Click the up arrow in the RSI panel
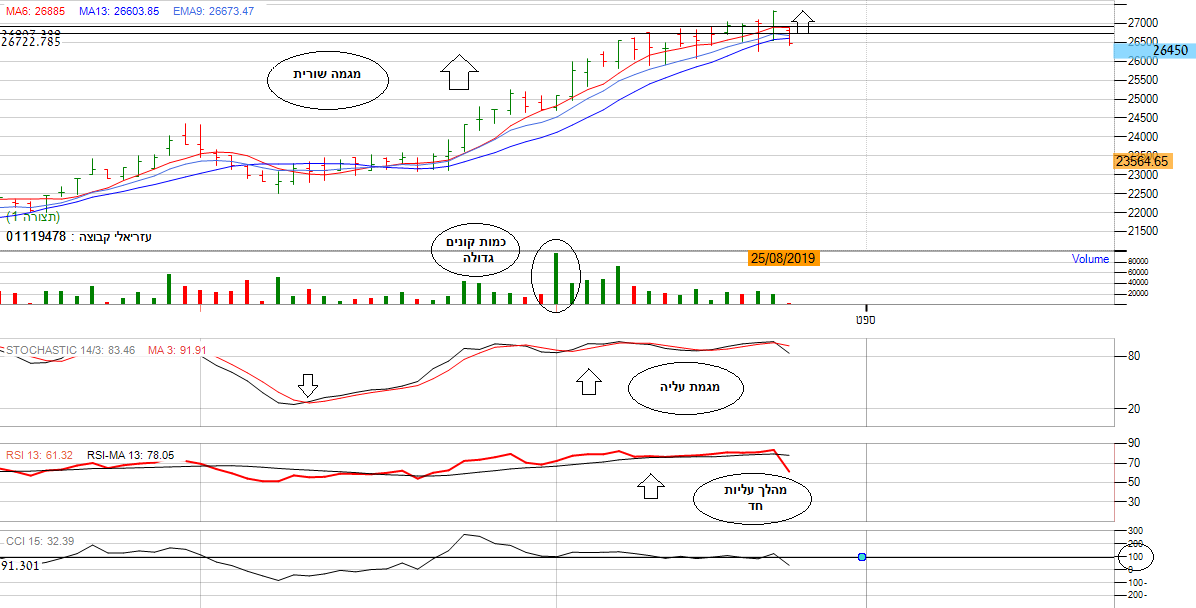 click(x=651, y=487)
